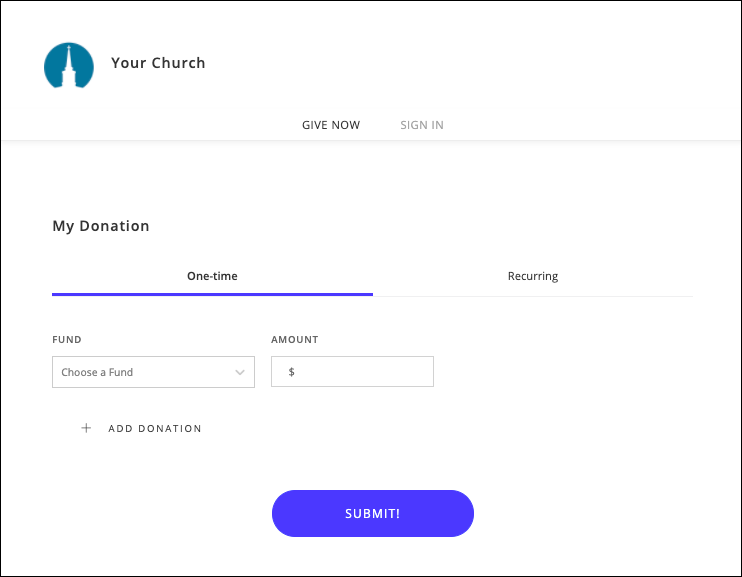Go to the Sign In page

422,125
